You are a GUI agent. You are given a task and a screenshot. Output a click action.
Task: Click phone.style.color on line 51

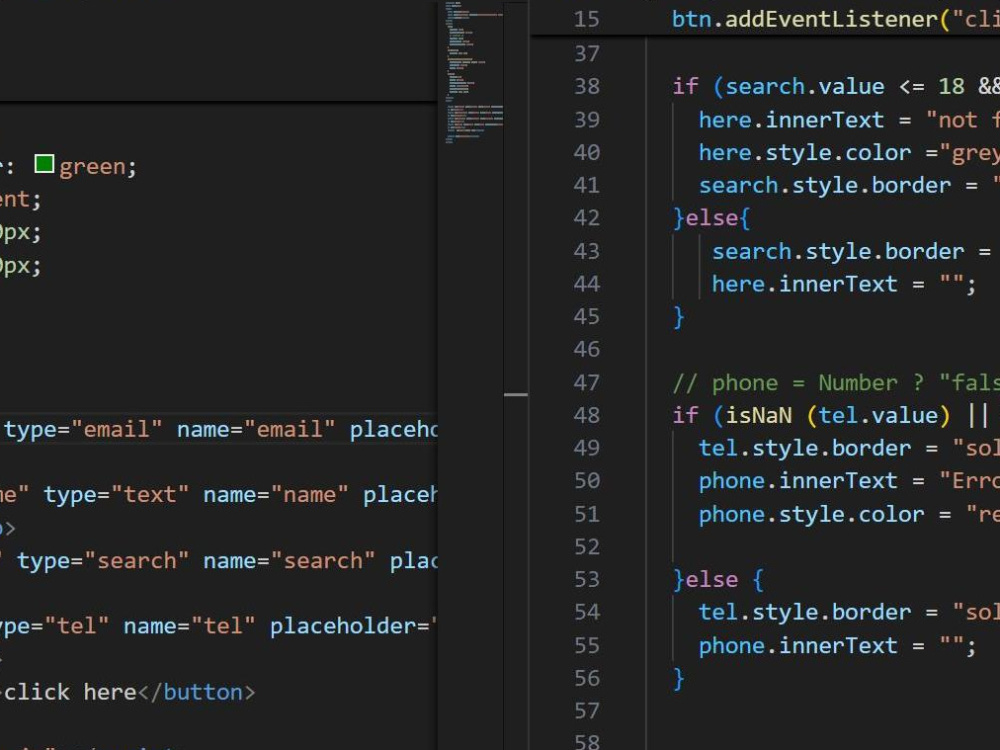click(x=811, y=514)
